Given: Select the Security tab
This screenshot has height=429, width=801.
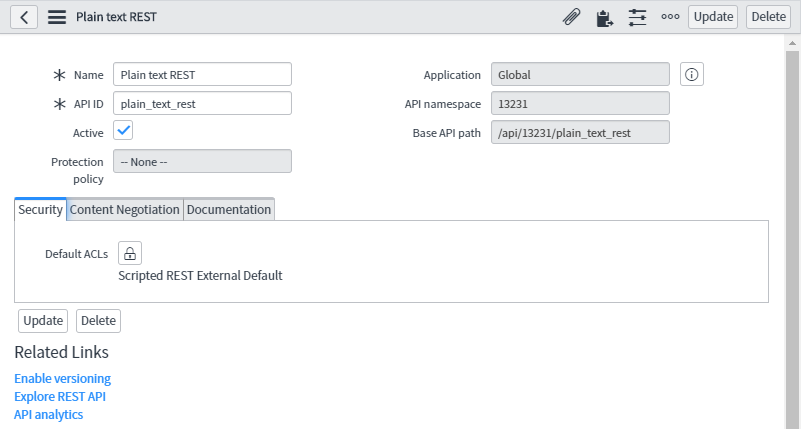Looking at the screenshot, I should click(x=40, y=209).
